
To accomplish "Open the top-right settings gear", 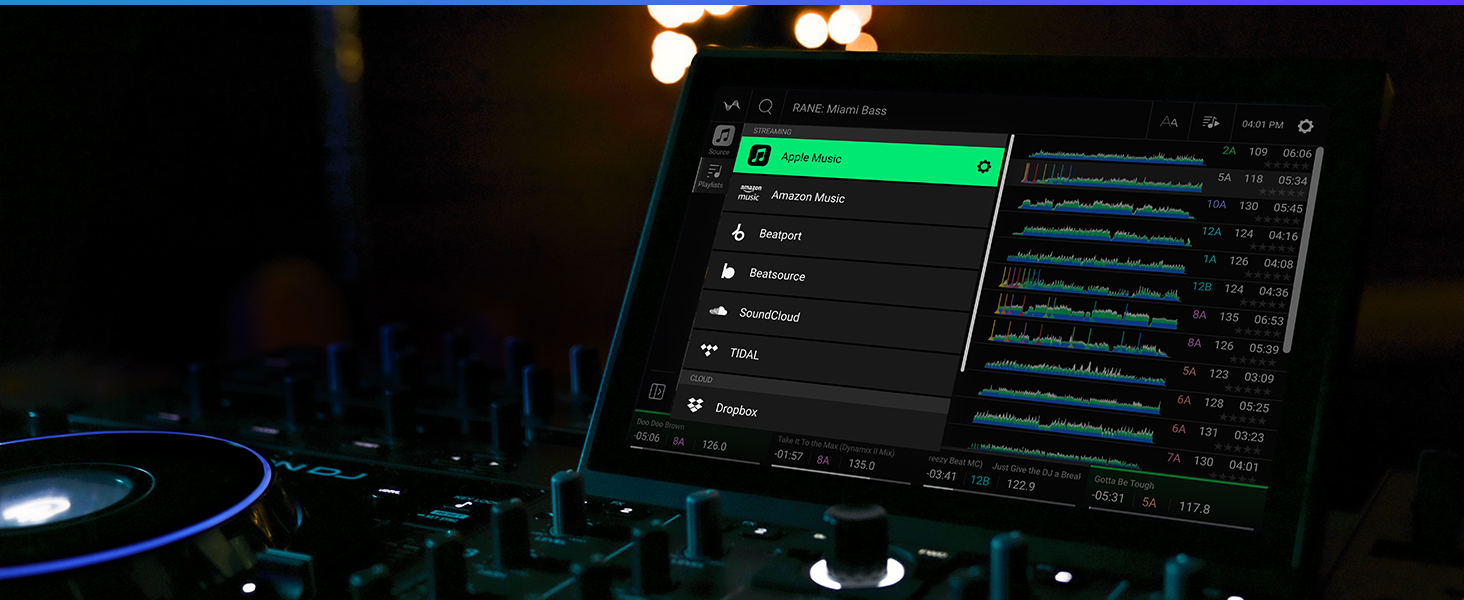I will (1305, 126).
